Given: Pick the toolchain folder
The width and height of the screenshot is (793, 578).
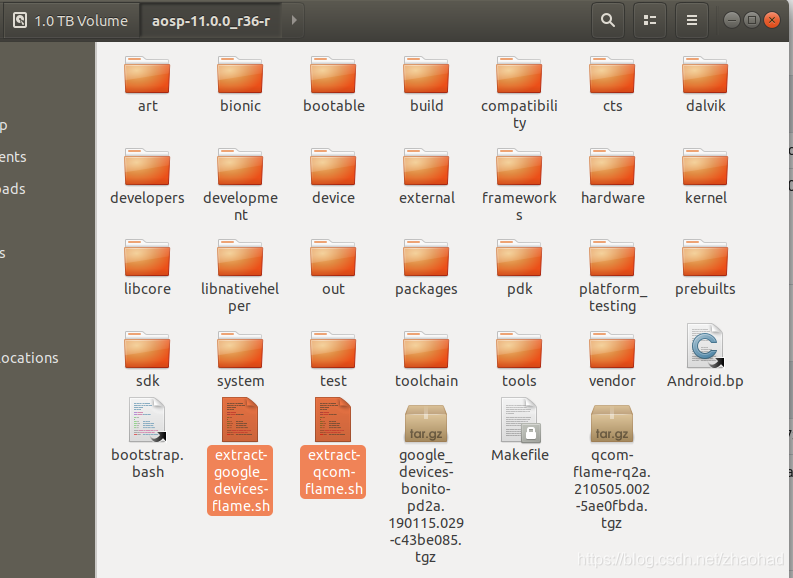Looking at the screenshot, I should (426, 350).
